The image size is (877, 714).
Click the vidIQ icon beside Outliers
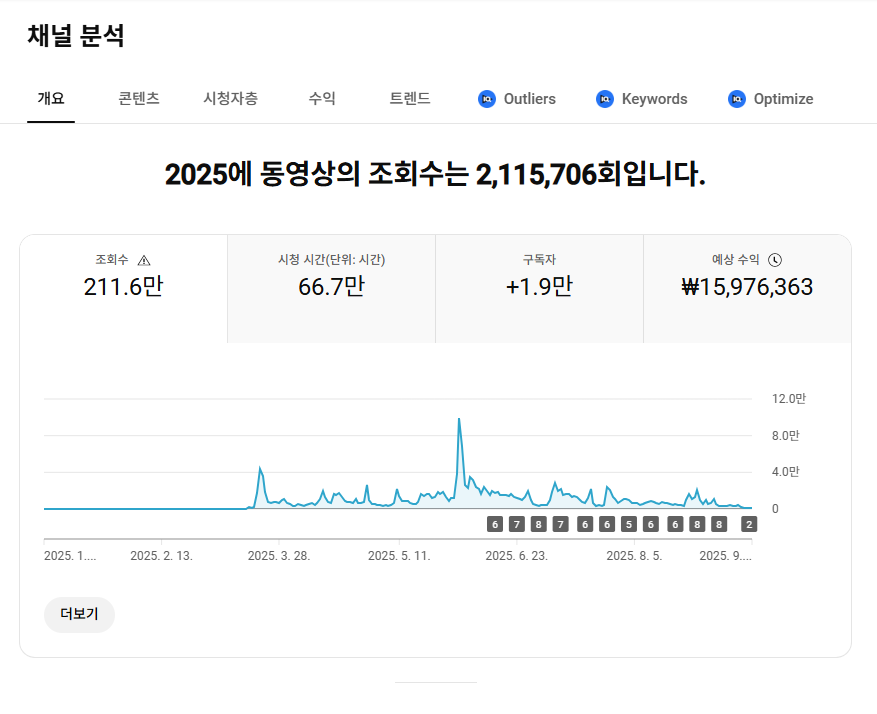(x=487, y=99)
